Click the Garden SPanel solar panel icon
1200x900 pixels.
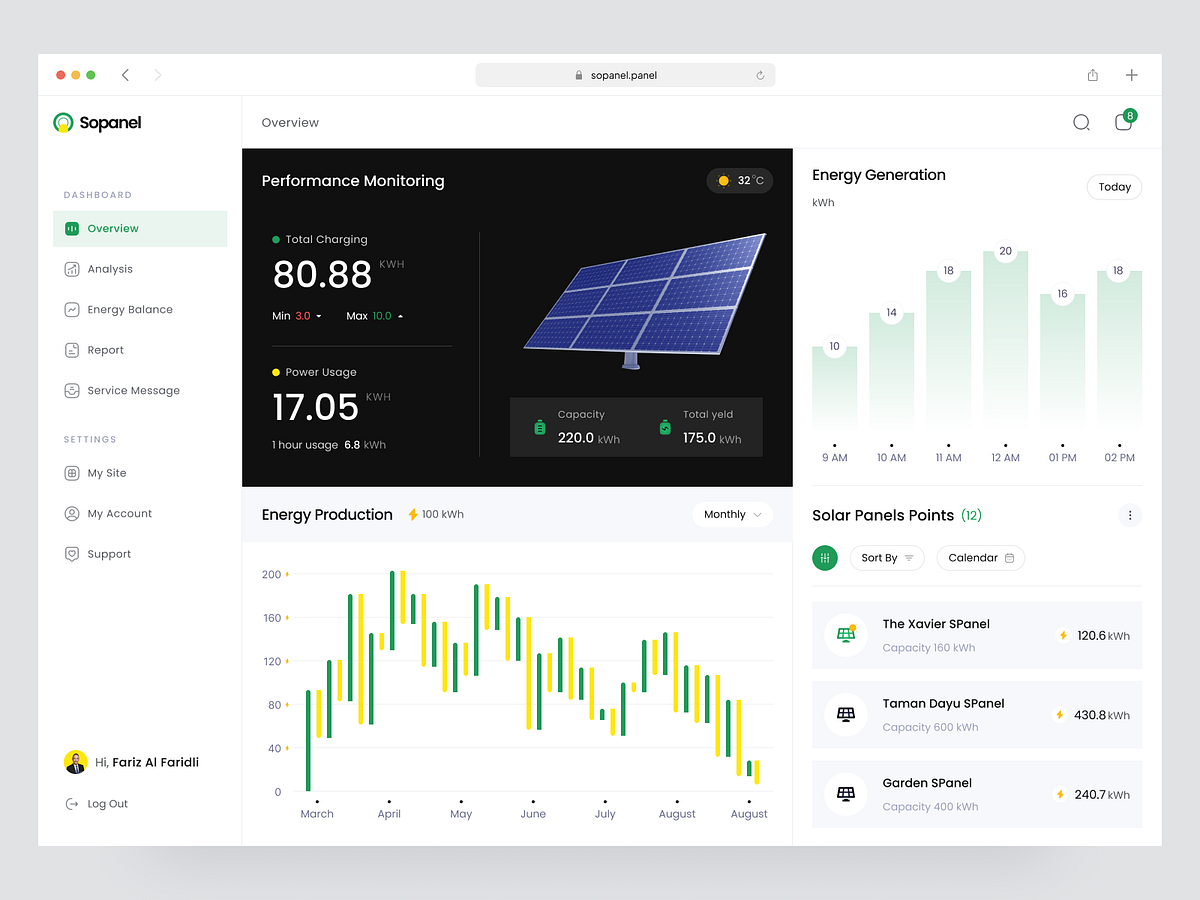tap(845, 793)
